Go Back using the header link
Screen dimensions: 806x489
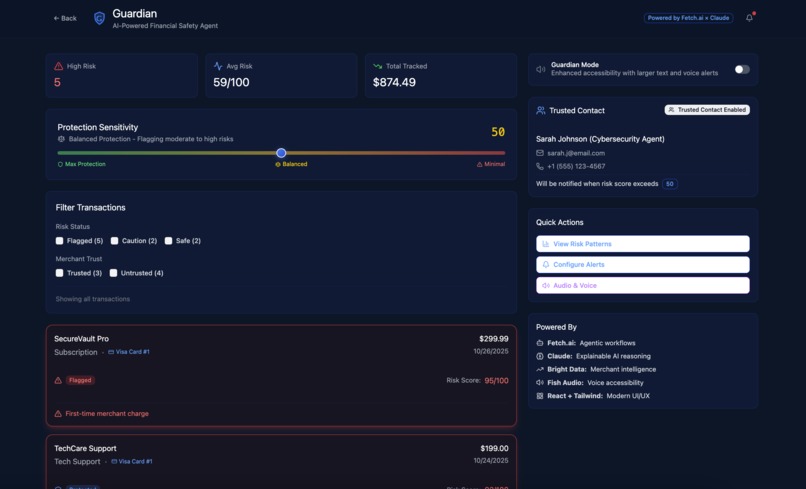coord(65,18)
